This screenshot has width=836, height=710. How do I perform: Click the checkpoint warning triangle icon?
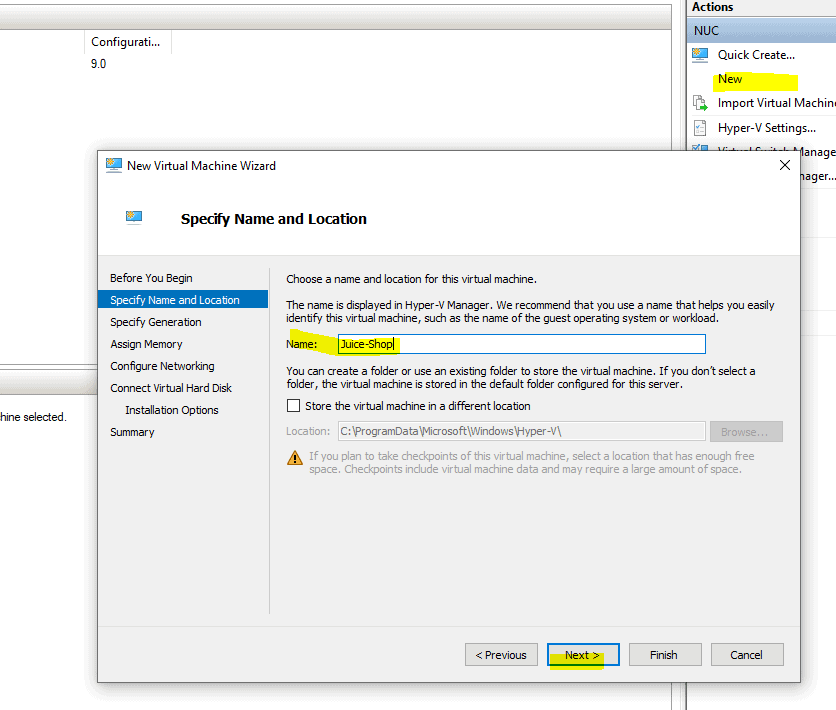[295, 458]
